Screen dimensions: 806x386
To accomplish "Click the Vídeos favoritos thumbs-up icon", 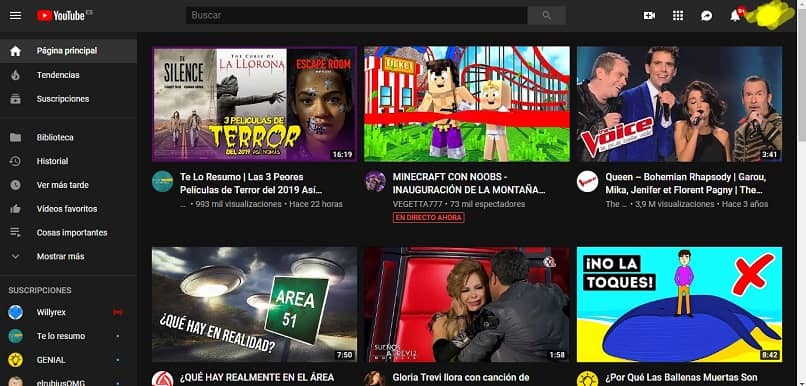I will point(15,209).
